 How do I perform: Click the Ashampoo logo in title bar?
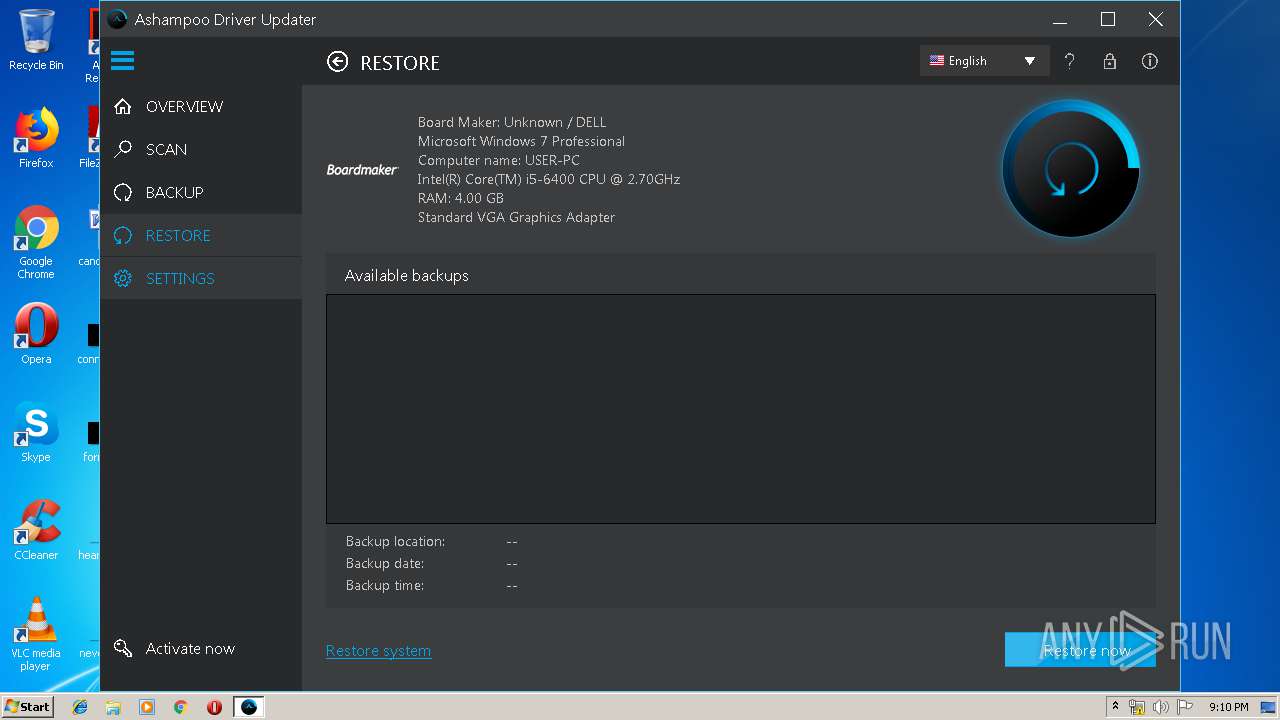[x=117, y=19]
